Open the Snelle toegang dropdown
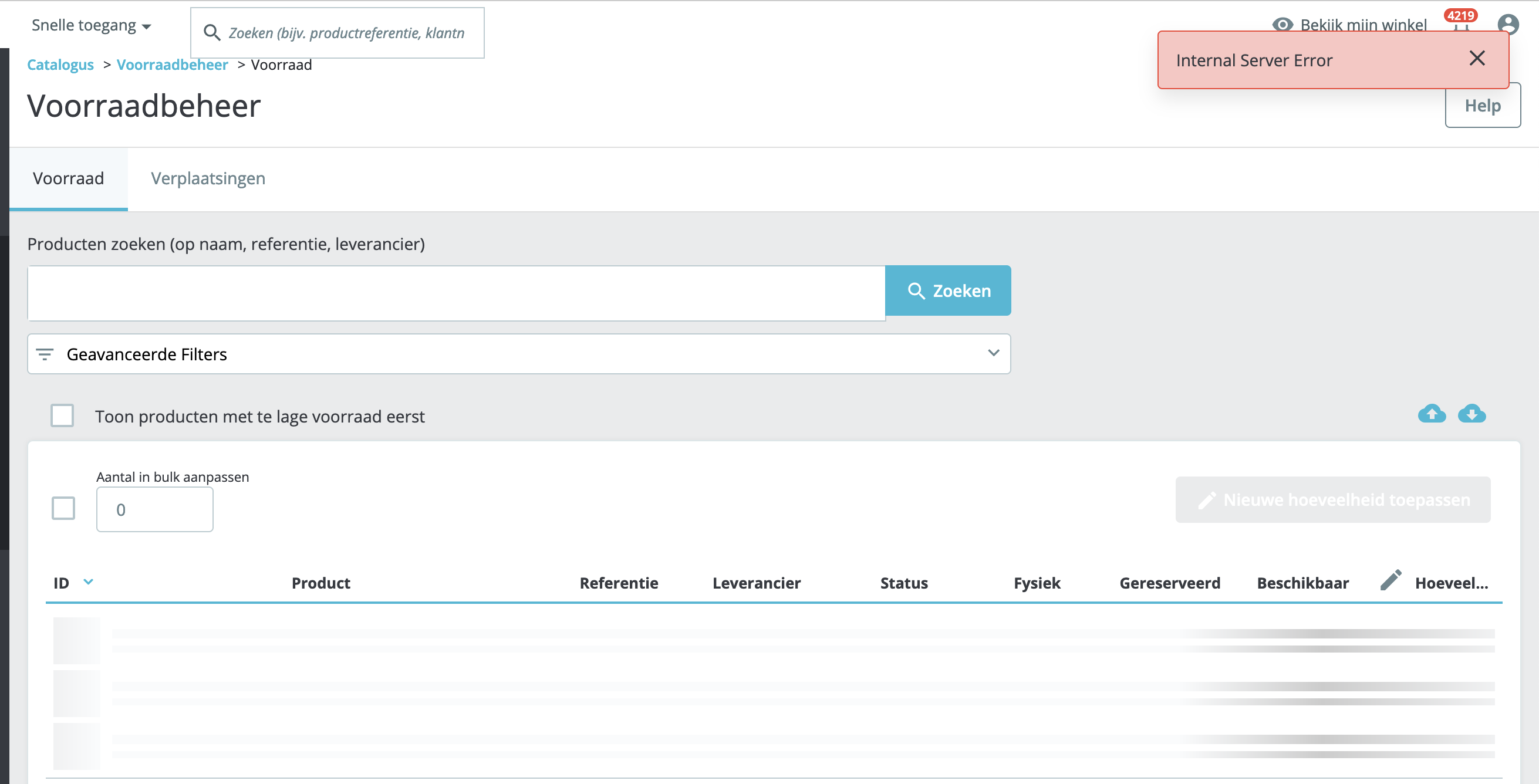This screenshot has width=1539, height=784. point(92,25)
